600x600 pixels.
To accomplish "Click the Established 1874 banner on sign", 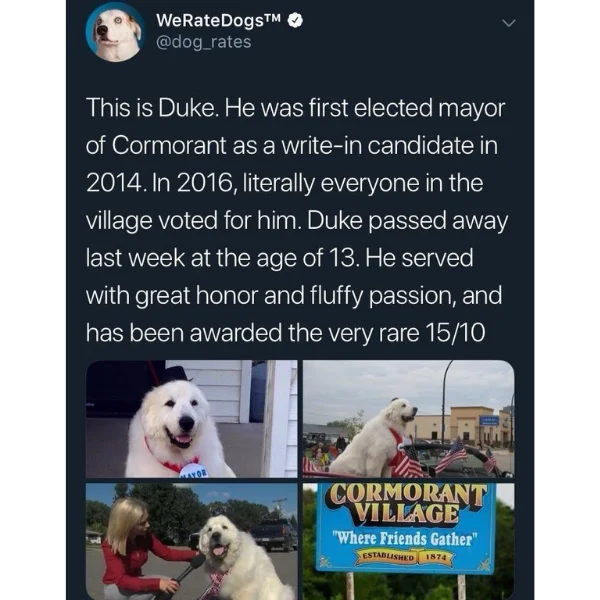I will [405, 556].
